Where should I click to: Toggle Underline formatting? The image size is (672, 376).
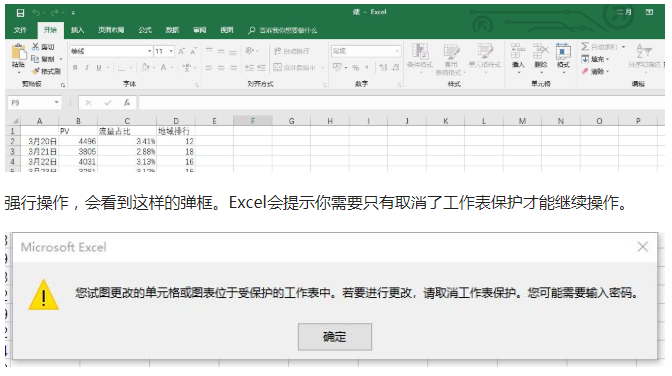pos(99,68)
